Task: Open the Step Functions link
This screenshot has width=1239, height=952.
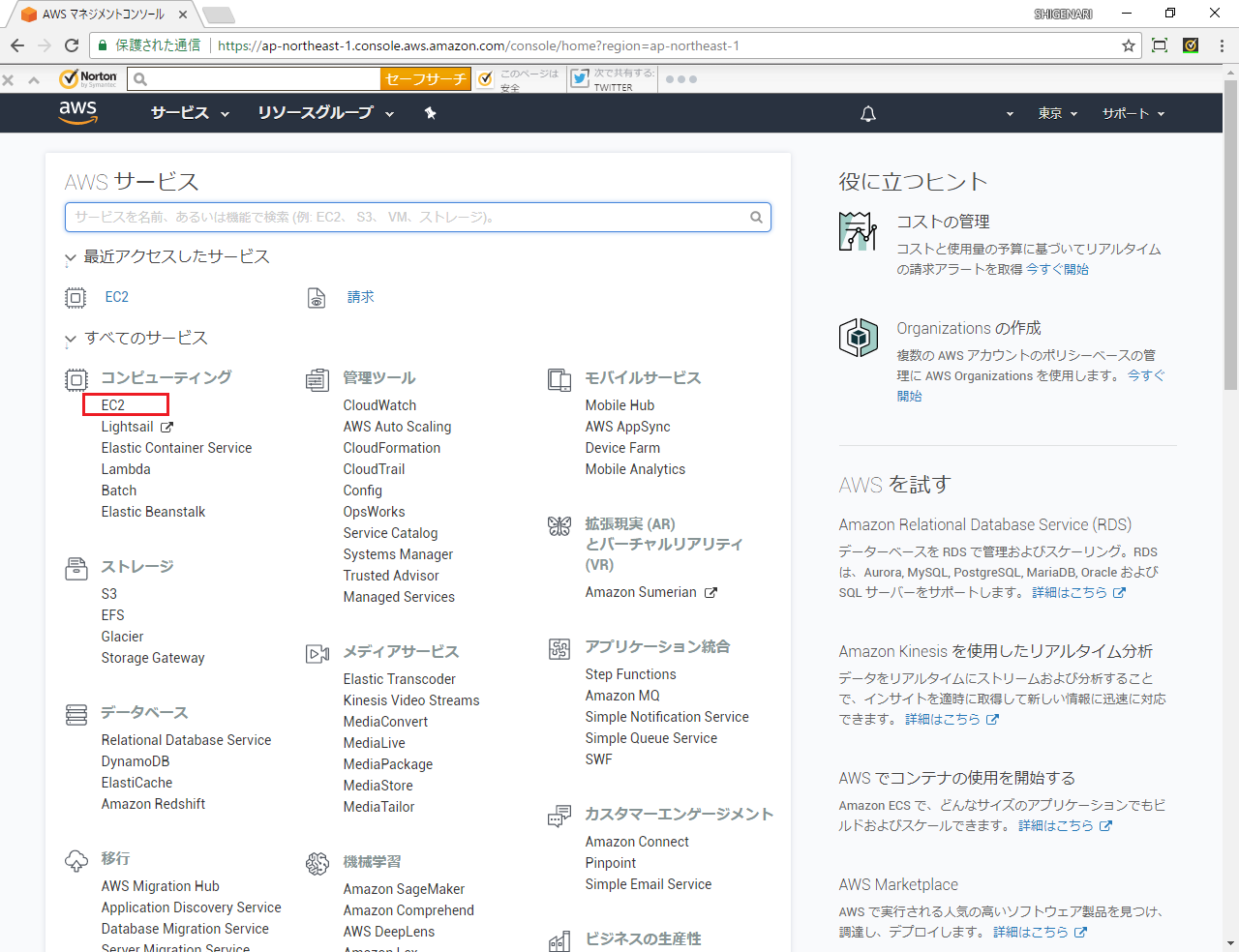Action: [630, 674]
